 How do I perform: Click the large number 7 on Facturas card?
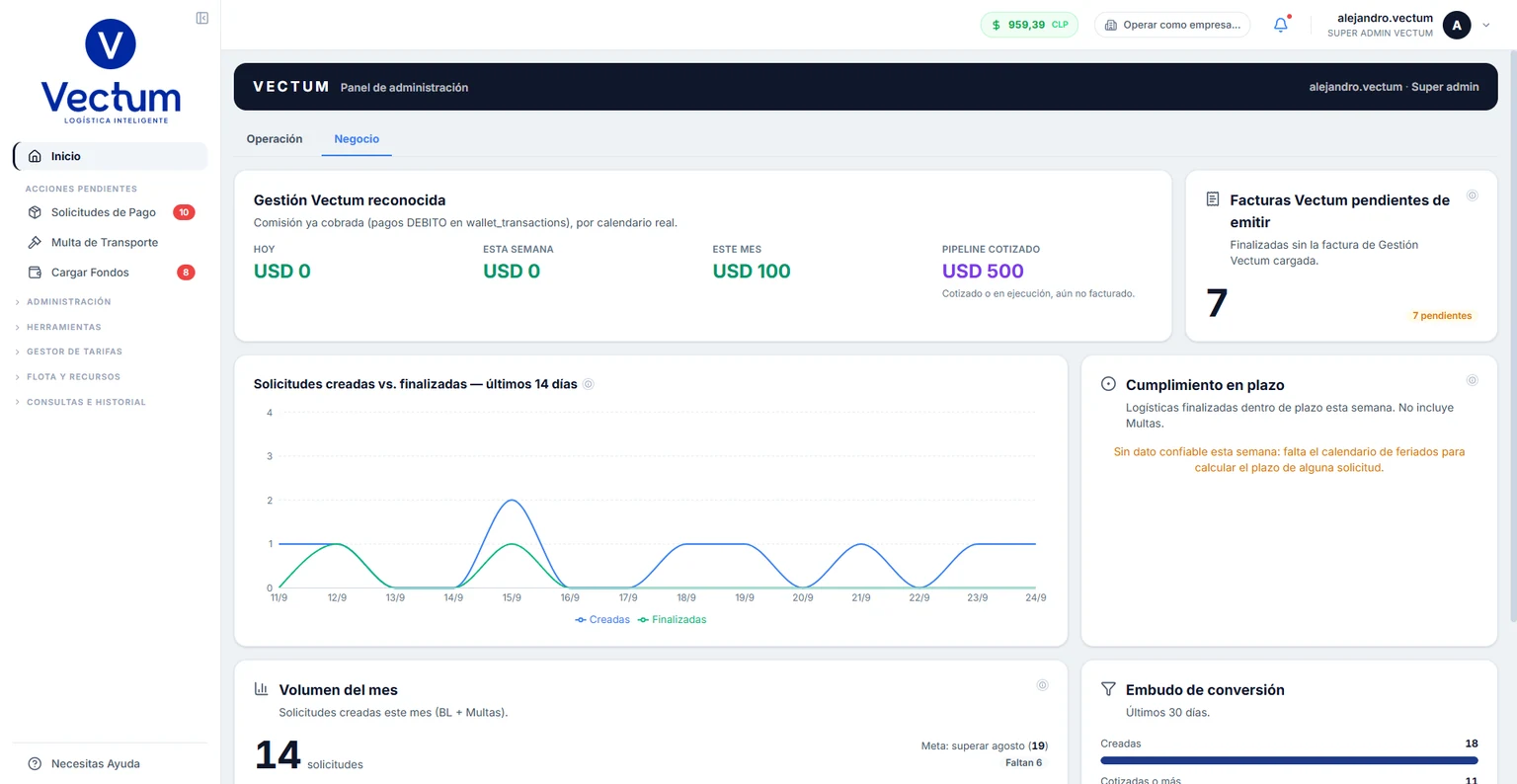pyautogui.click(x=1217, y=303)
